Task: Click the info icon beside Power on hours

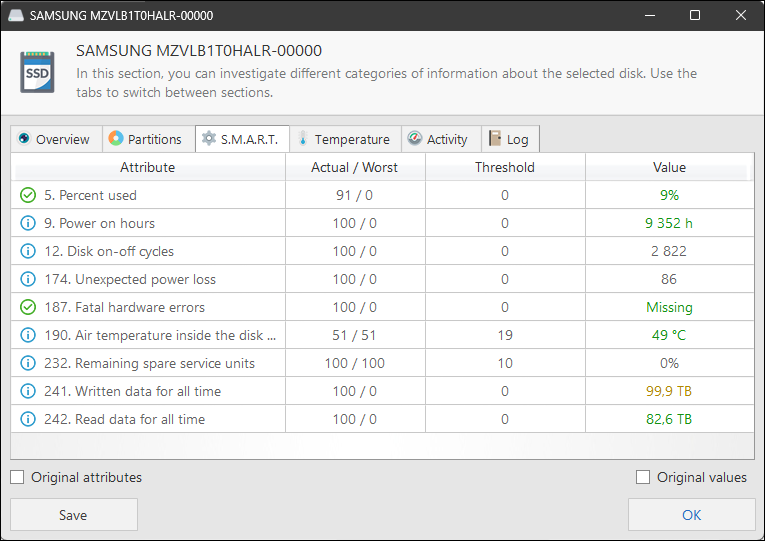Action: 28,223
